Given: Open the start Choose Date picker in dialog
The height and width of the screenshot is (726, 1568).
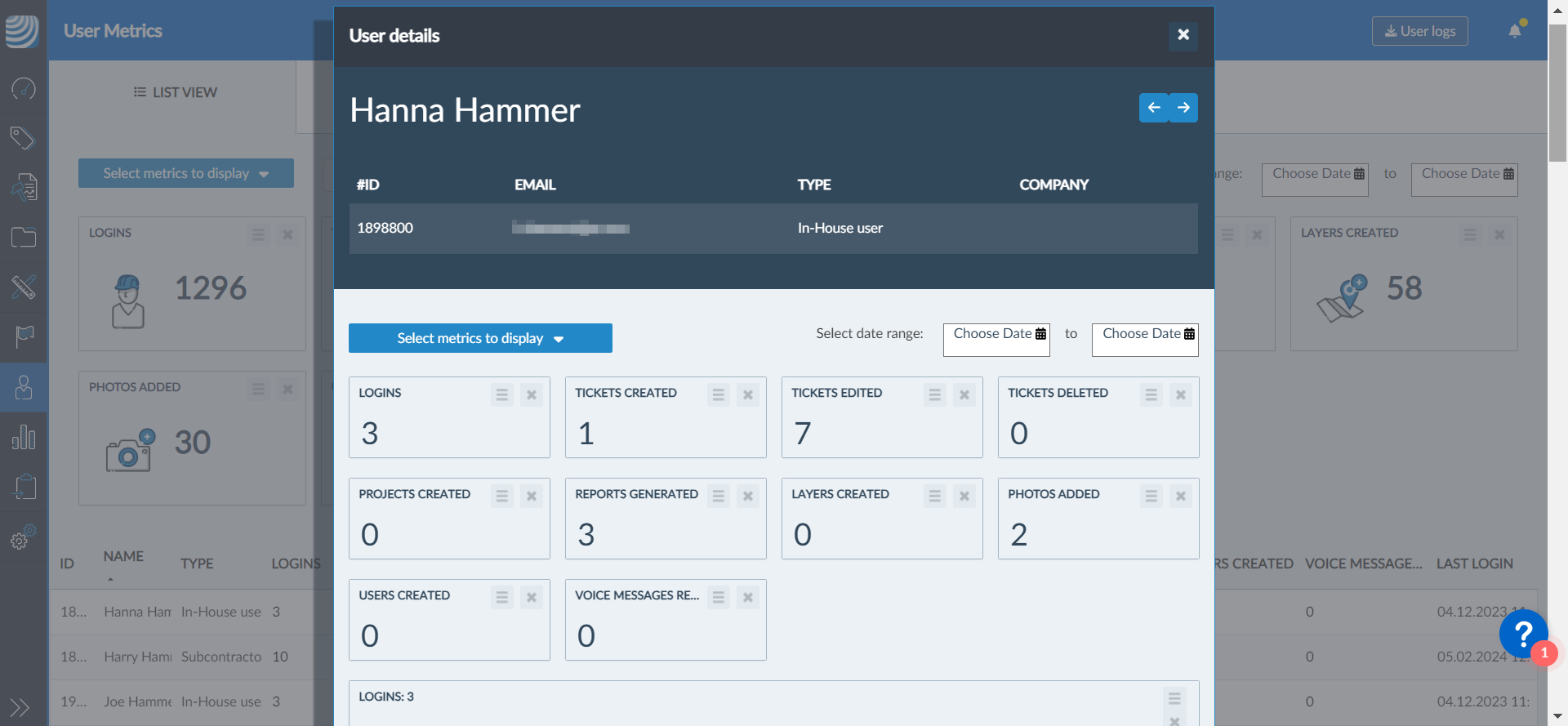Looking at the screenshot, I should coord(996,334).
